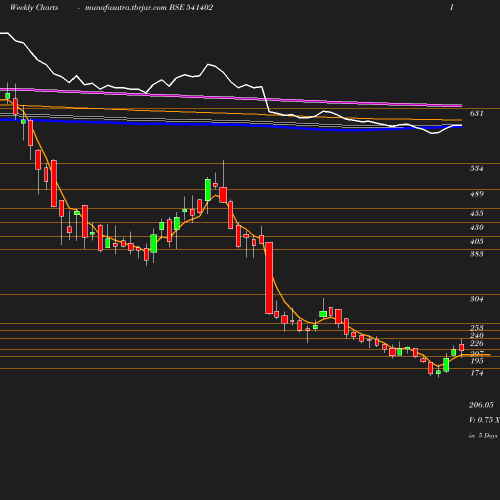Click the "Weekly Charts" title text
Screen dimensions: 500x500
click(34, 8)
